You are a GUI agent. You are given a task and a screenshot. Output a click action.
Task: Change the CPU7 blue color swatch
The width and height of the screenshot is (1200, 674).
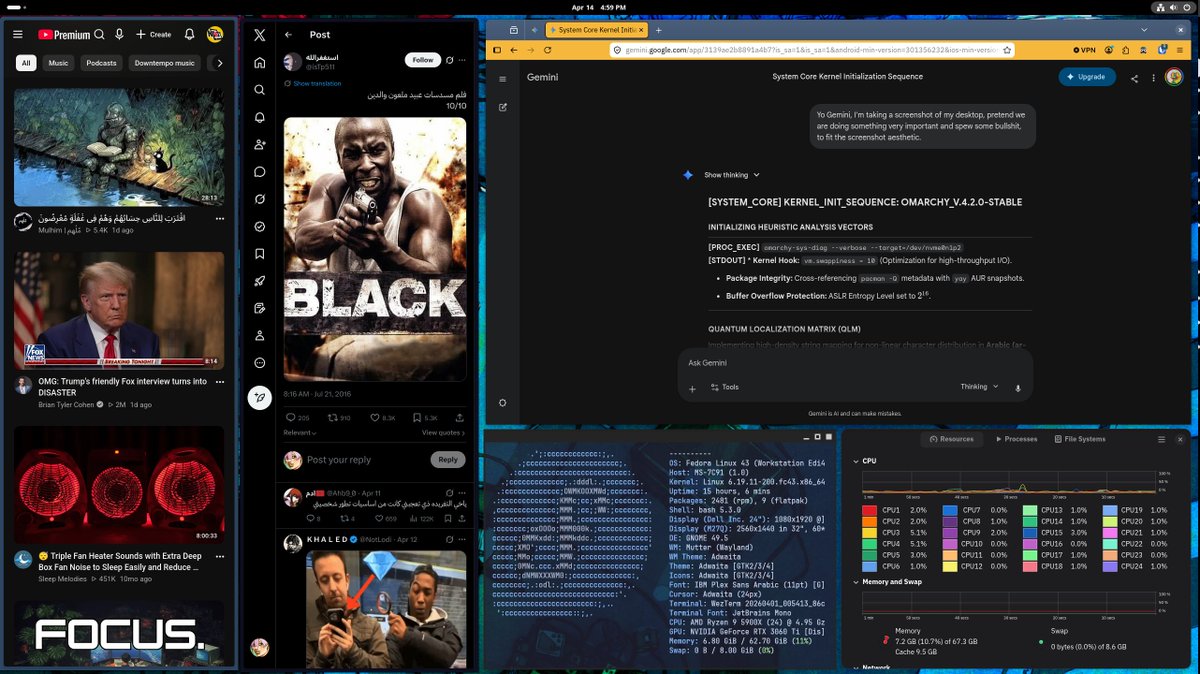[x=949, y=510]
